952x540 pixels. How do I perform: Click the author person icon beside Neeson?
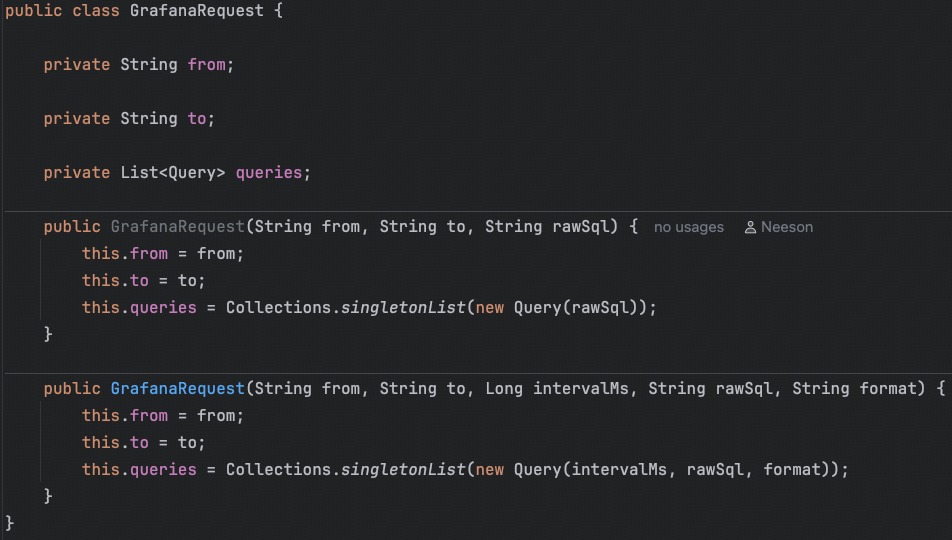750,227
